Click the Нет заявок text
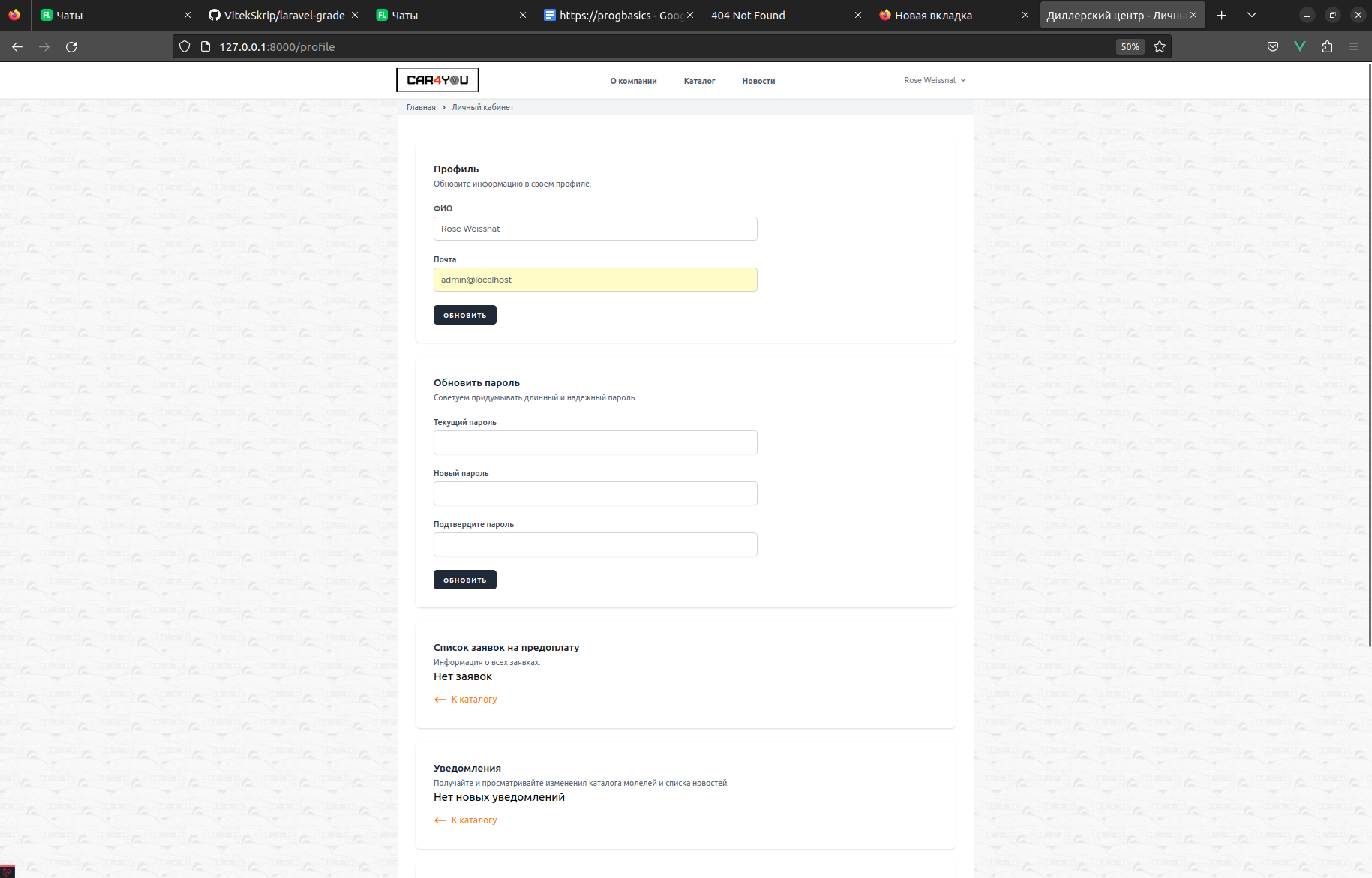1372x878 pixels. [463, 676]
